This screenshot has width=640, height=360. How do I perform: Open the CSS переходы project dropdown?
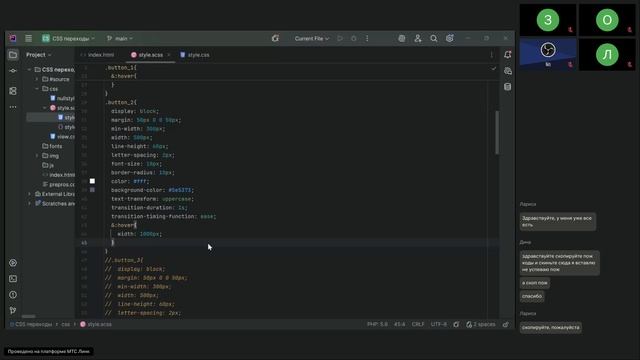click(x=68, y=38)
